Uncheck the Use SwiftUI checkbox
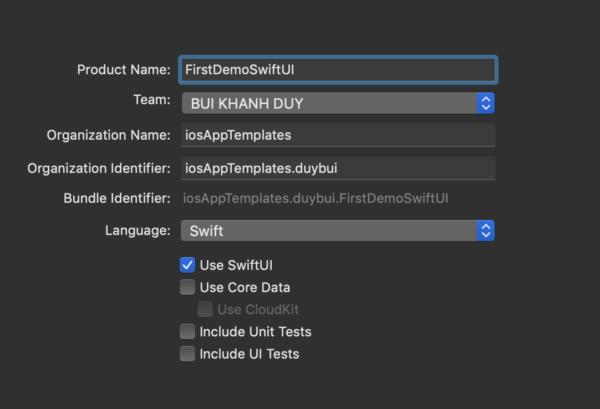Image resolution: width=600 pixels, height=409 pixels. 187,265
